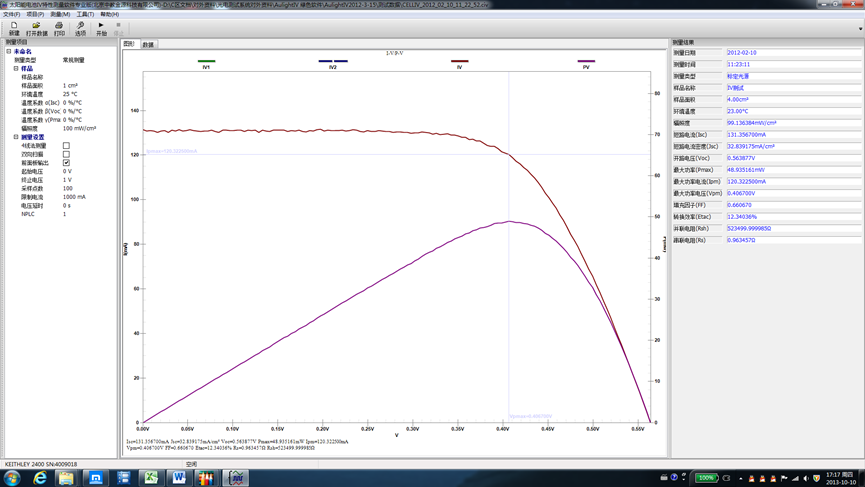
Task: Collapse the 测量设置 section
Action: pyautogui.click(x=16, y=137)
